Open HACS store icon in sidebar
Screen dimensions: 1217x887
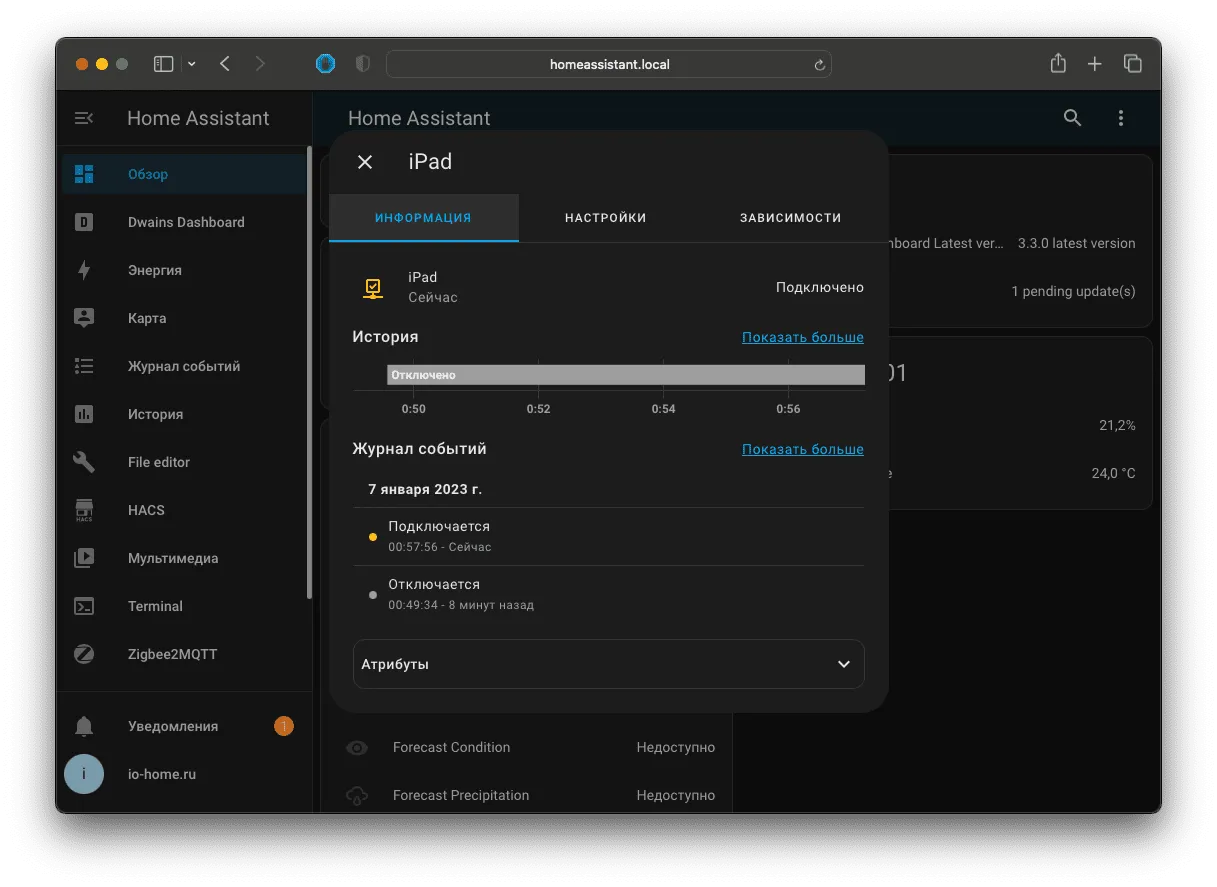coord(84,510)
